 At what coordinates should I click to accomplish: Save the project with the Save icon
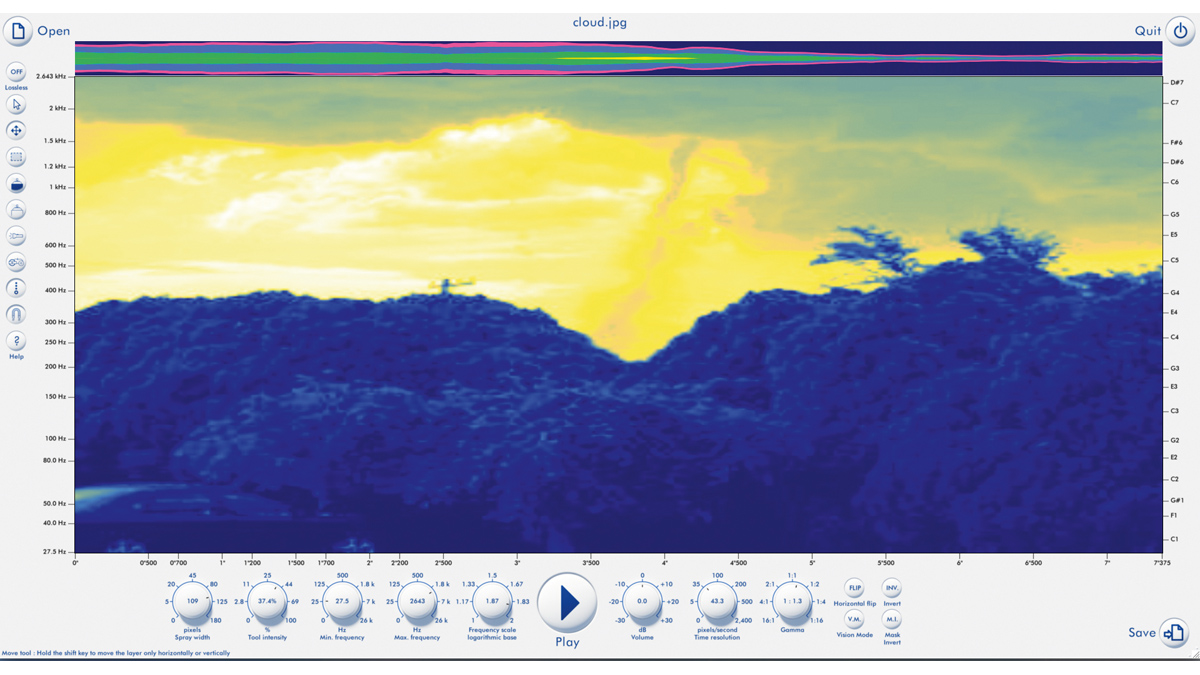[x=1174, y=632]
